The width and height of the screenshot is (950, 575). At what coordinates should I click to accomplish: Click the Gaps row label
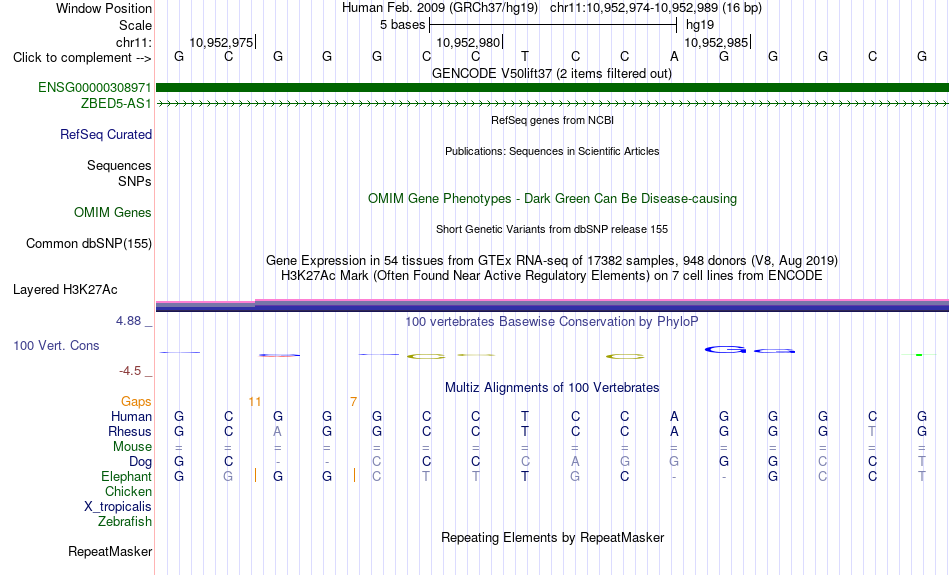pos(136,402)
